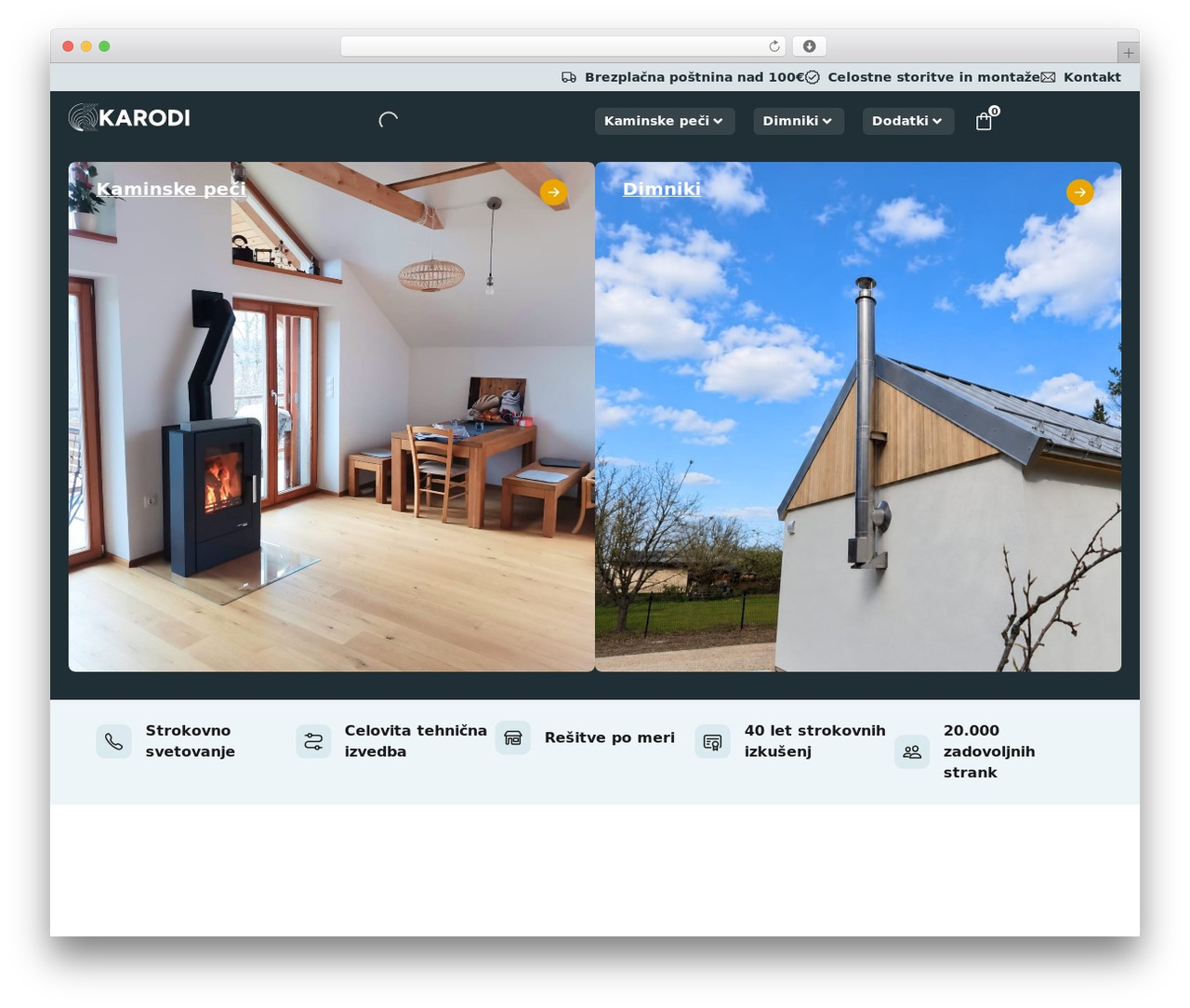Click Celovita tehnična izvedba text

tap(416, 741)
